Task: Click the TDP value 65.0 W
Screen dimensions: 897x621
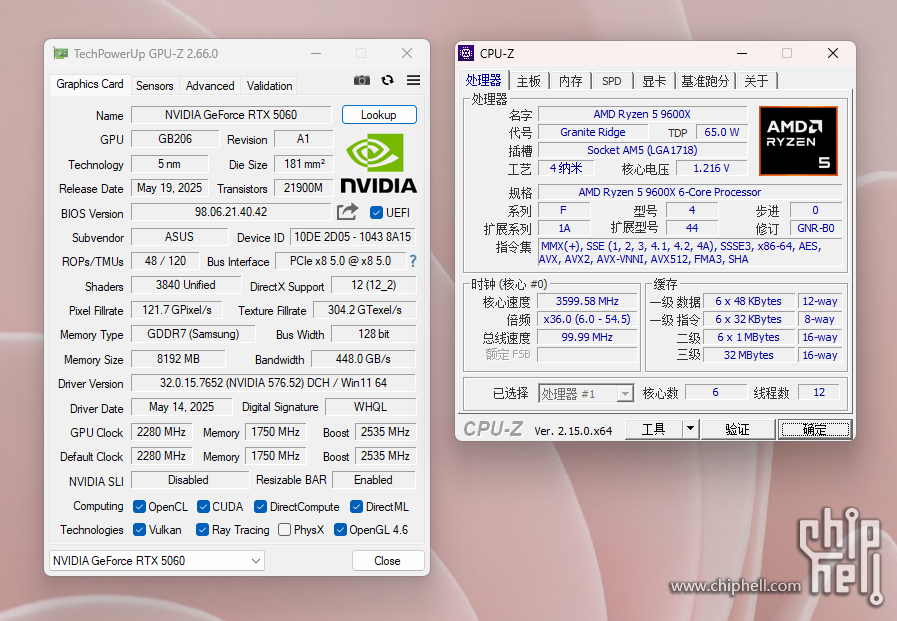Action: [722, 132]
